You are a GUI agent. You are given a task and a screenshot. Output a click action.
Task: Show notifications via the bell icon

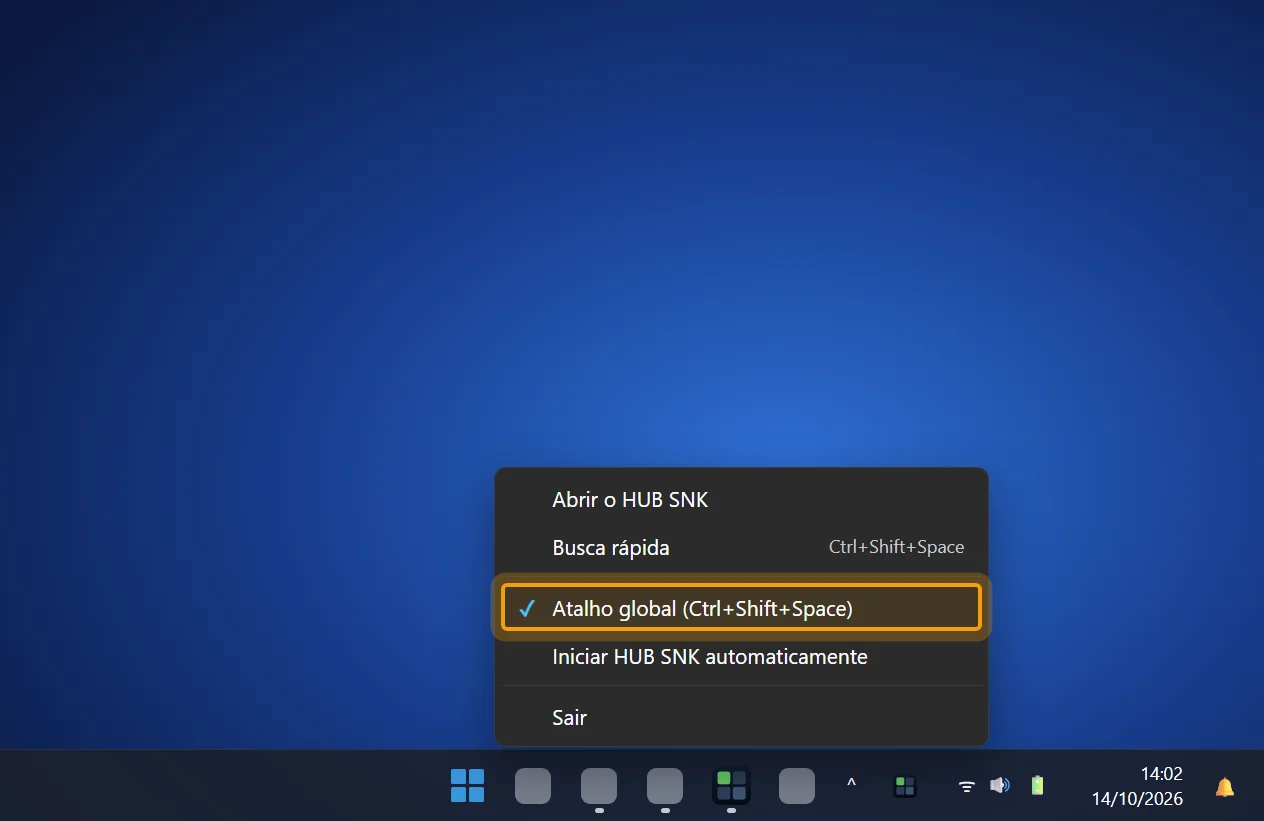coord(1225,787)
